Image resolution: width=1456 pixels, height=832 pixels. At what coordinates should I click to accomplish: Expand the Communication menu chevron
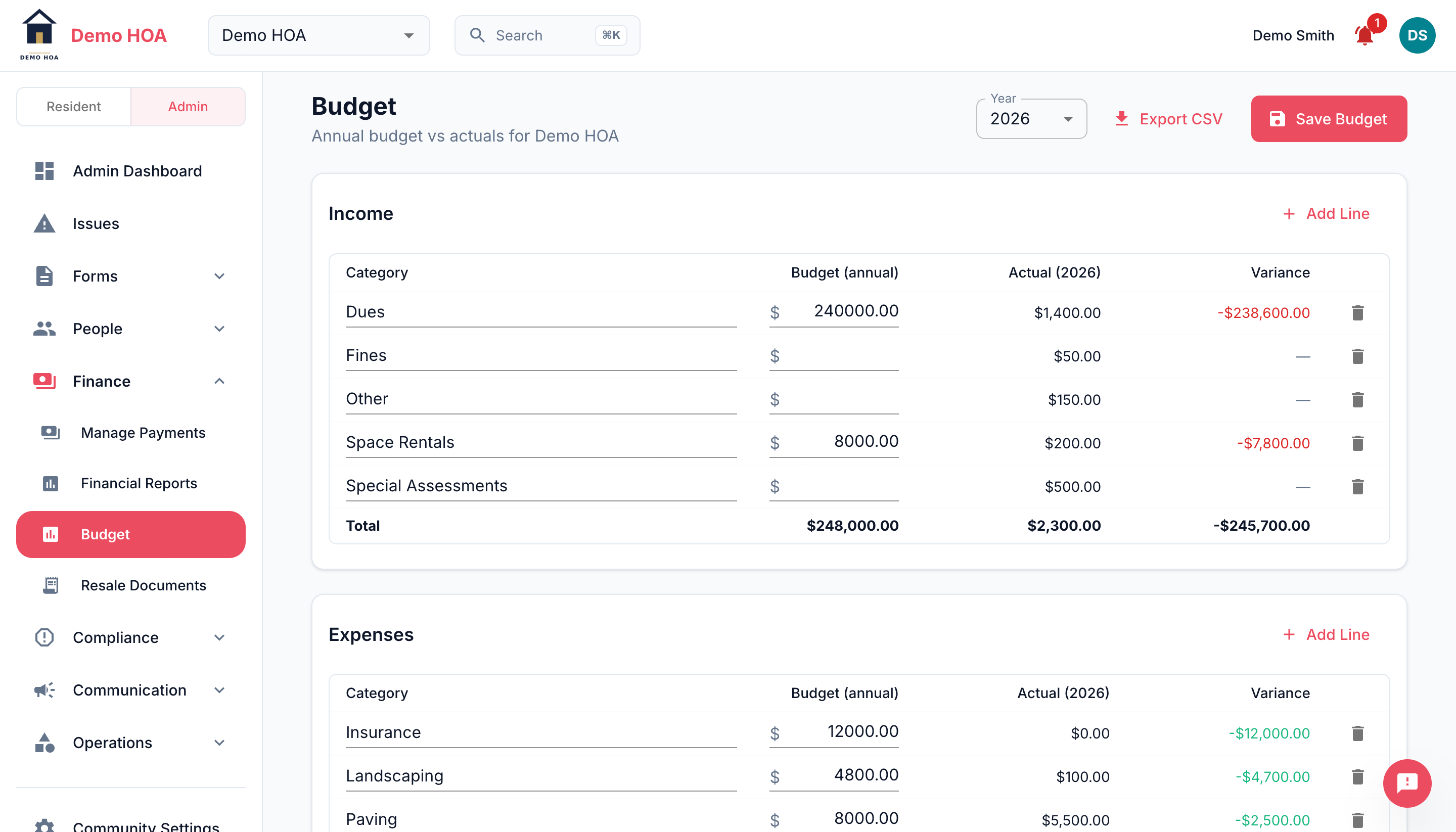tap(220, 690)
